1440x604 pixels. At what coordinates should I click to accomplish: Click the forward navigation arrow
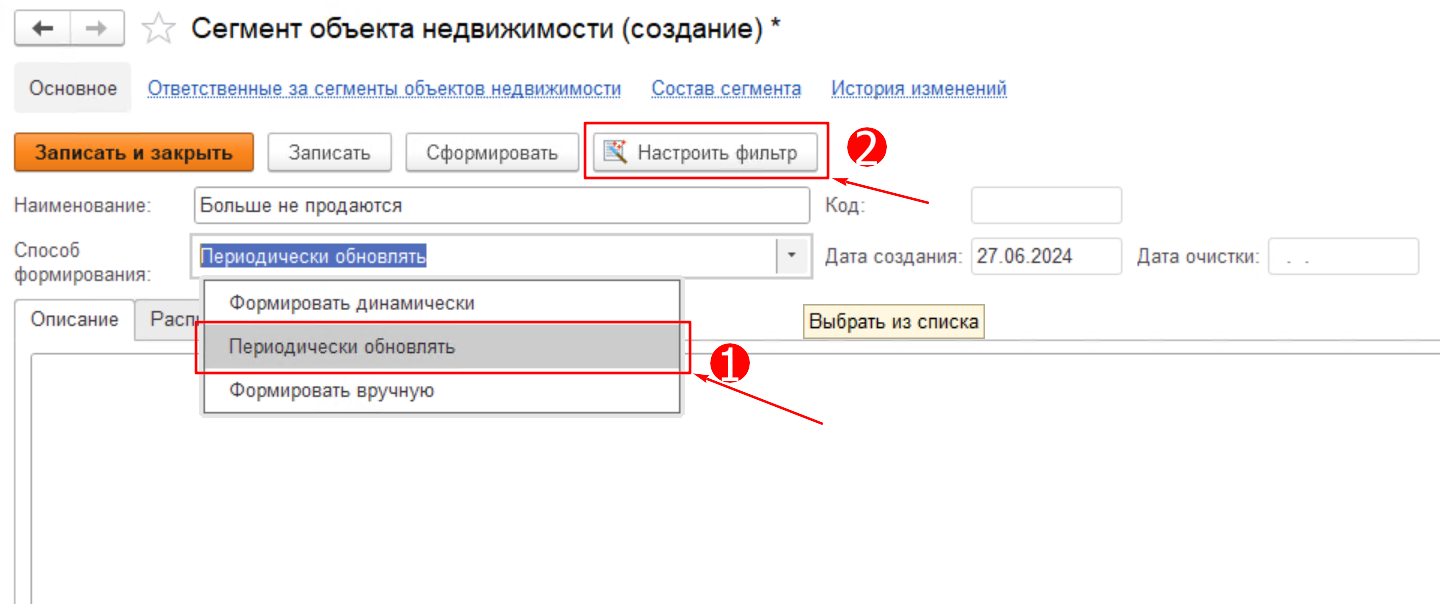pos(97,29)
